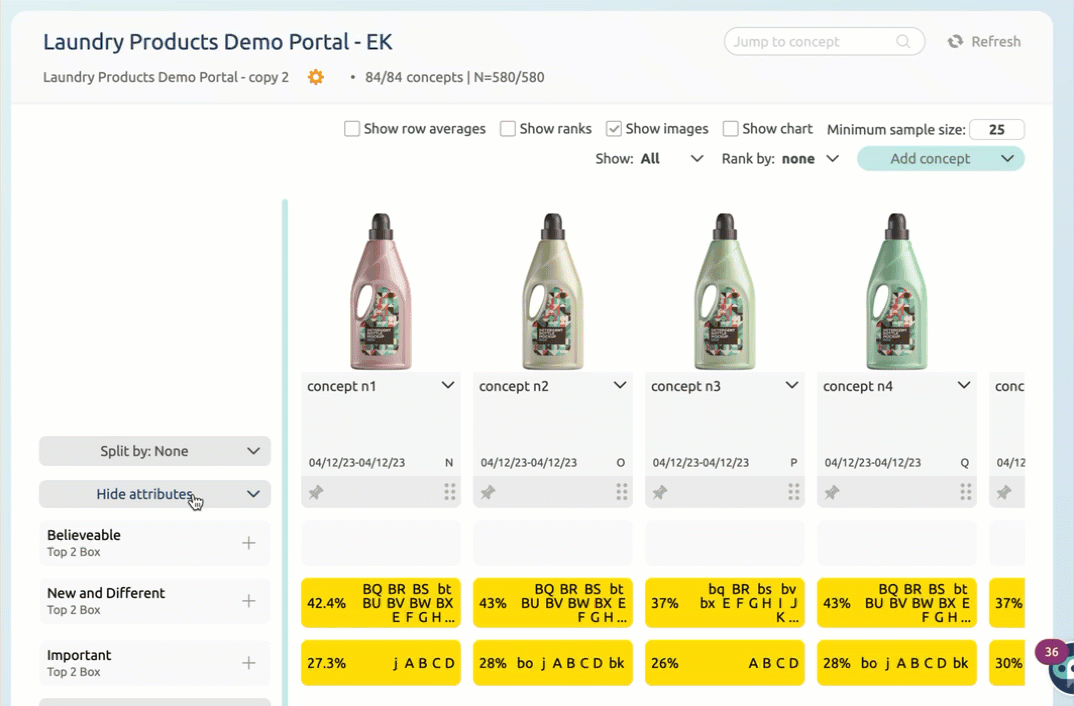1074x706 pixels.
Task: Open the Split by: None dropdown
Action: point(155,451)
